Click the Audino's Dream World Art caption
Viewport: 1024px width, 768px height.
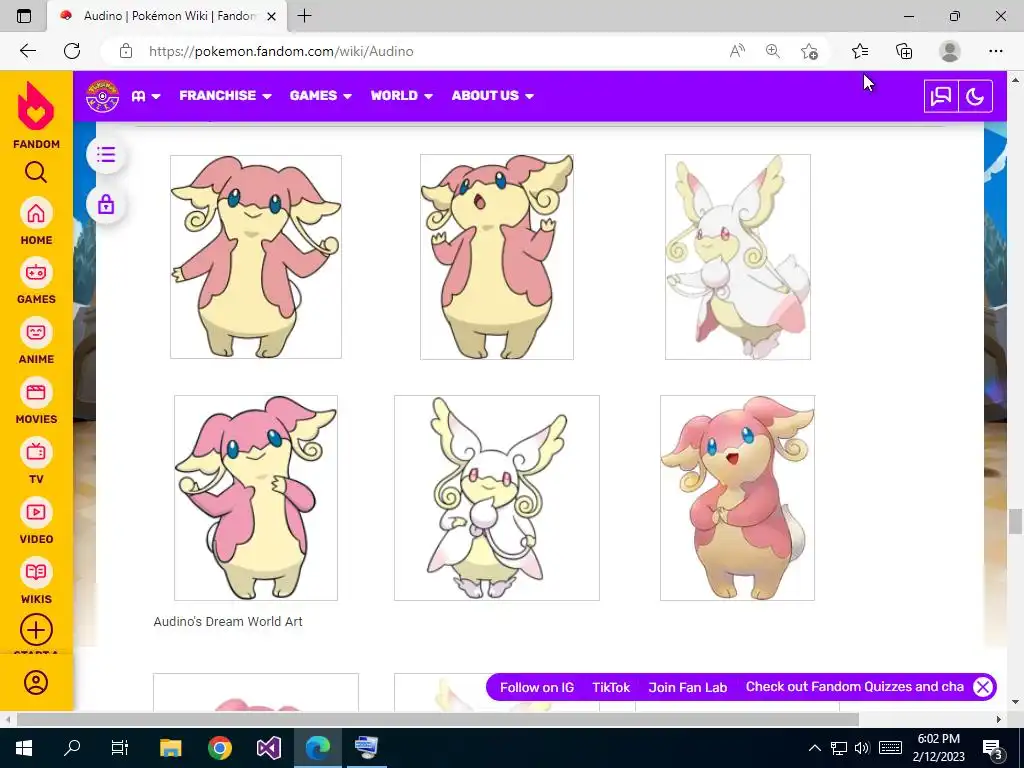(228, 622)
